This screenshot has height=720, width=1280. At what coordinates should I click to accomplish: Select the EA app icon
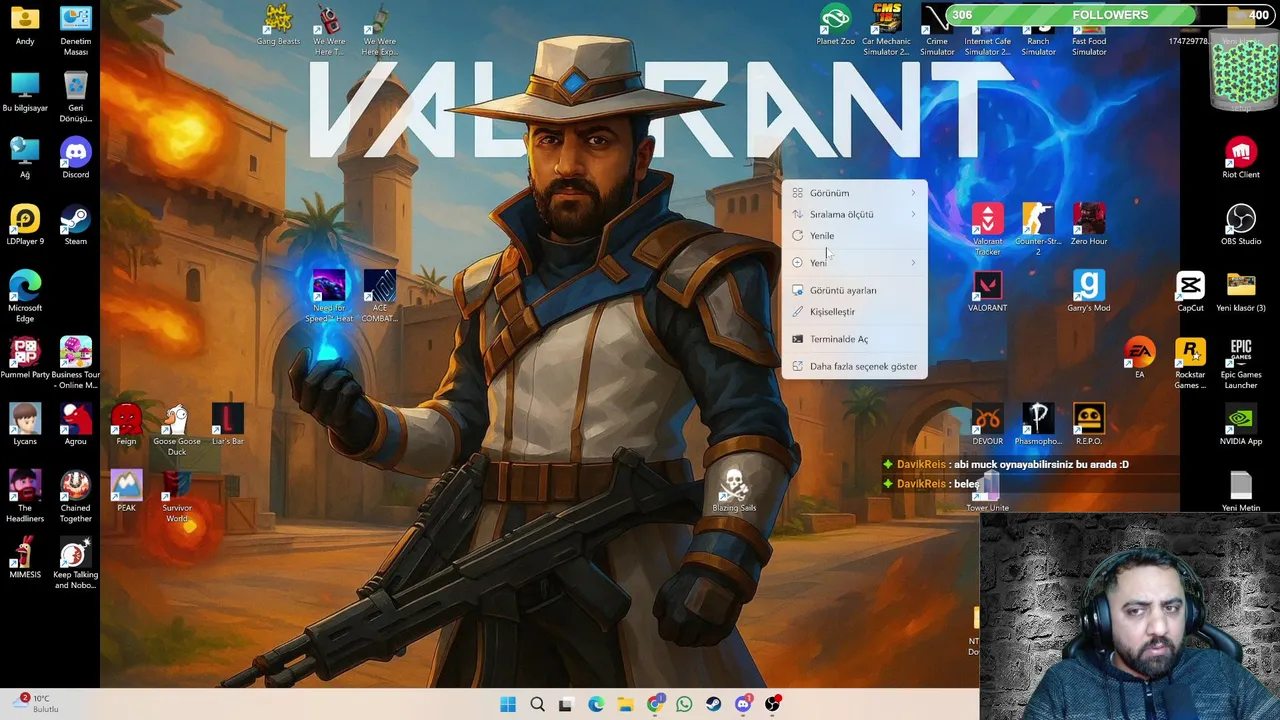[1139, 359]
